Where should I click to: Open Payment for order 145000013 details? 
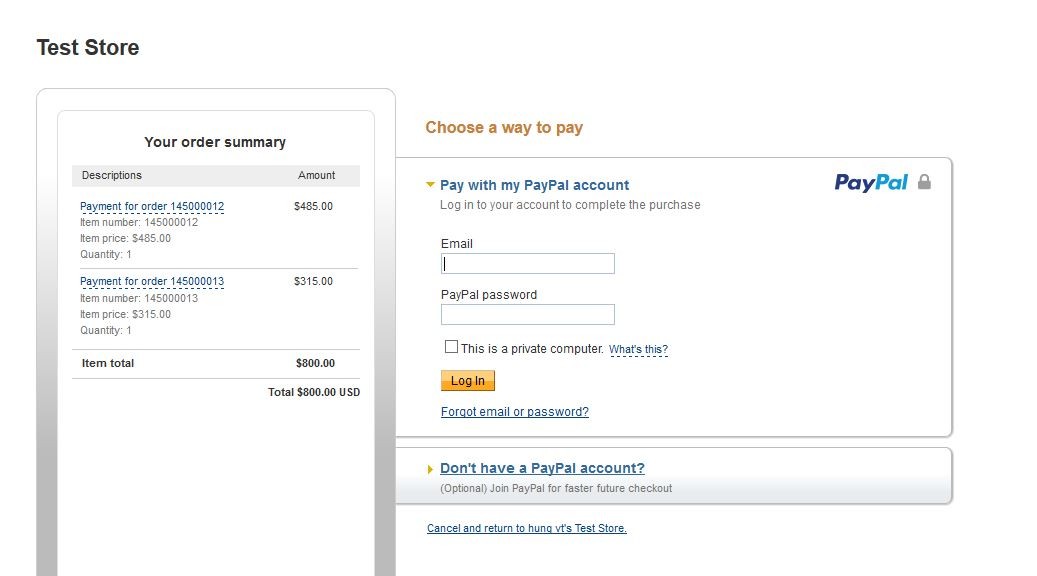click(x=152, y=281)
